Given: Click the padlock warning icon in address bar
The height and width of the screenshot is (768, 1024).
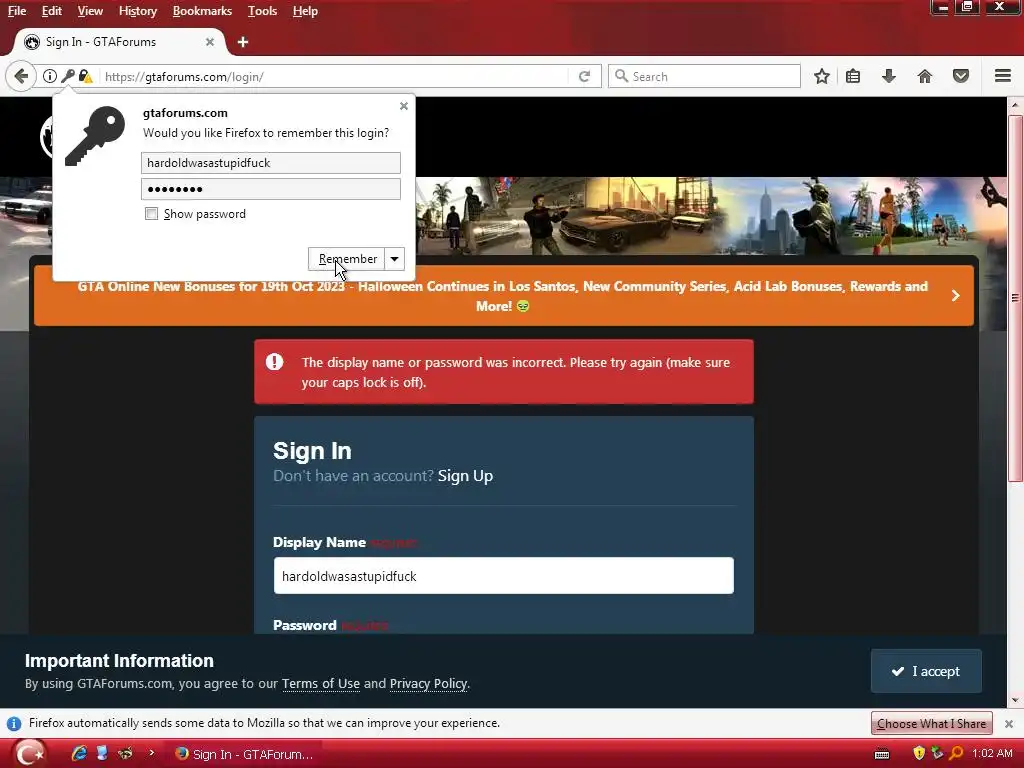Looking at the screenshot, I should pyautogui.click(x=86, y=76).
